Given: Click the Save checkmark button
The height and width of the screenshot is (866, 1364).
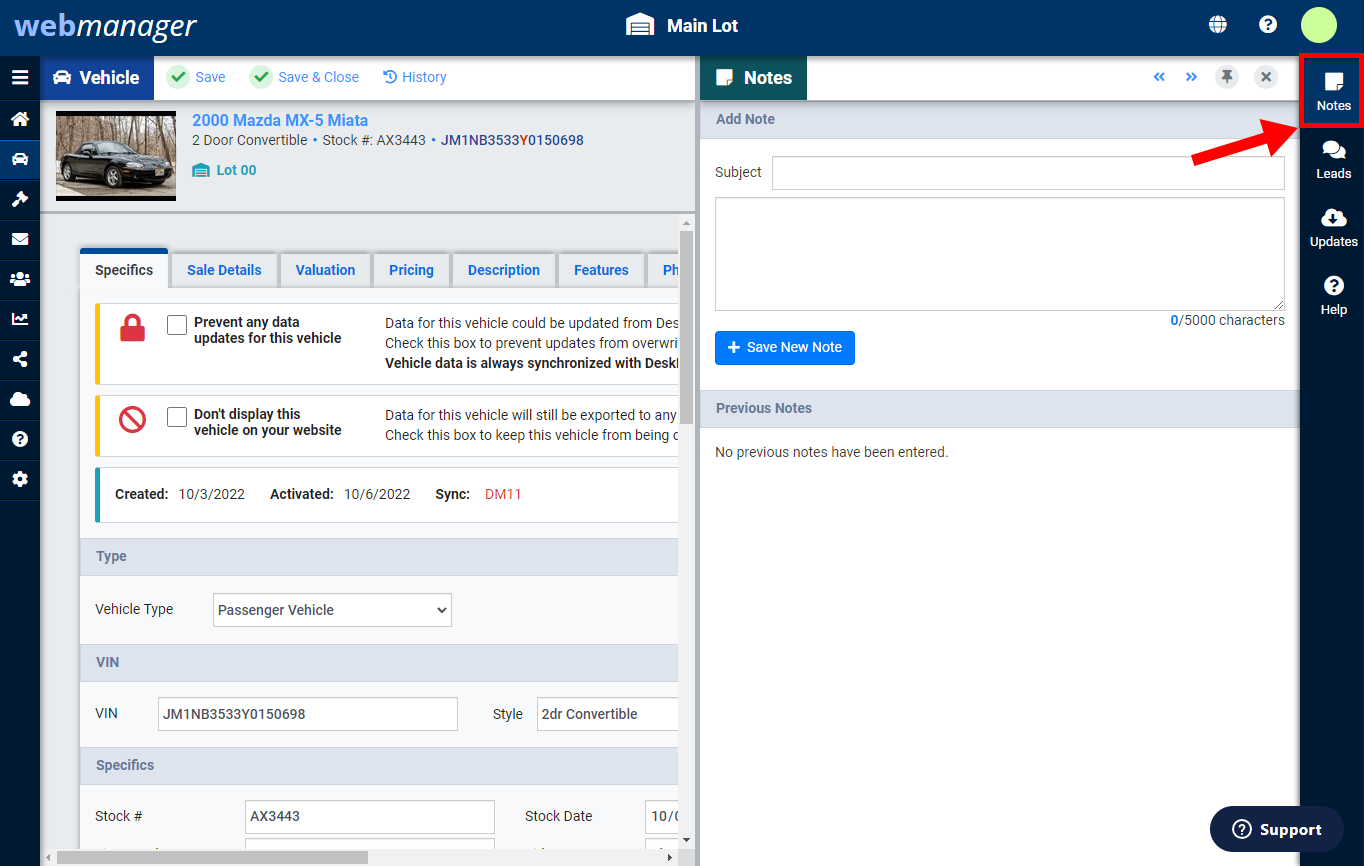Looking at the screenshot, I should tap(196, 77).
